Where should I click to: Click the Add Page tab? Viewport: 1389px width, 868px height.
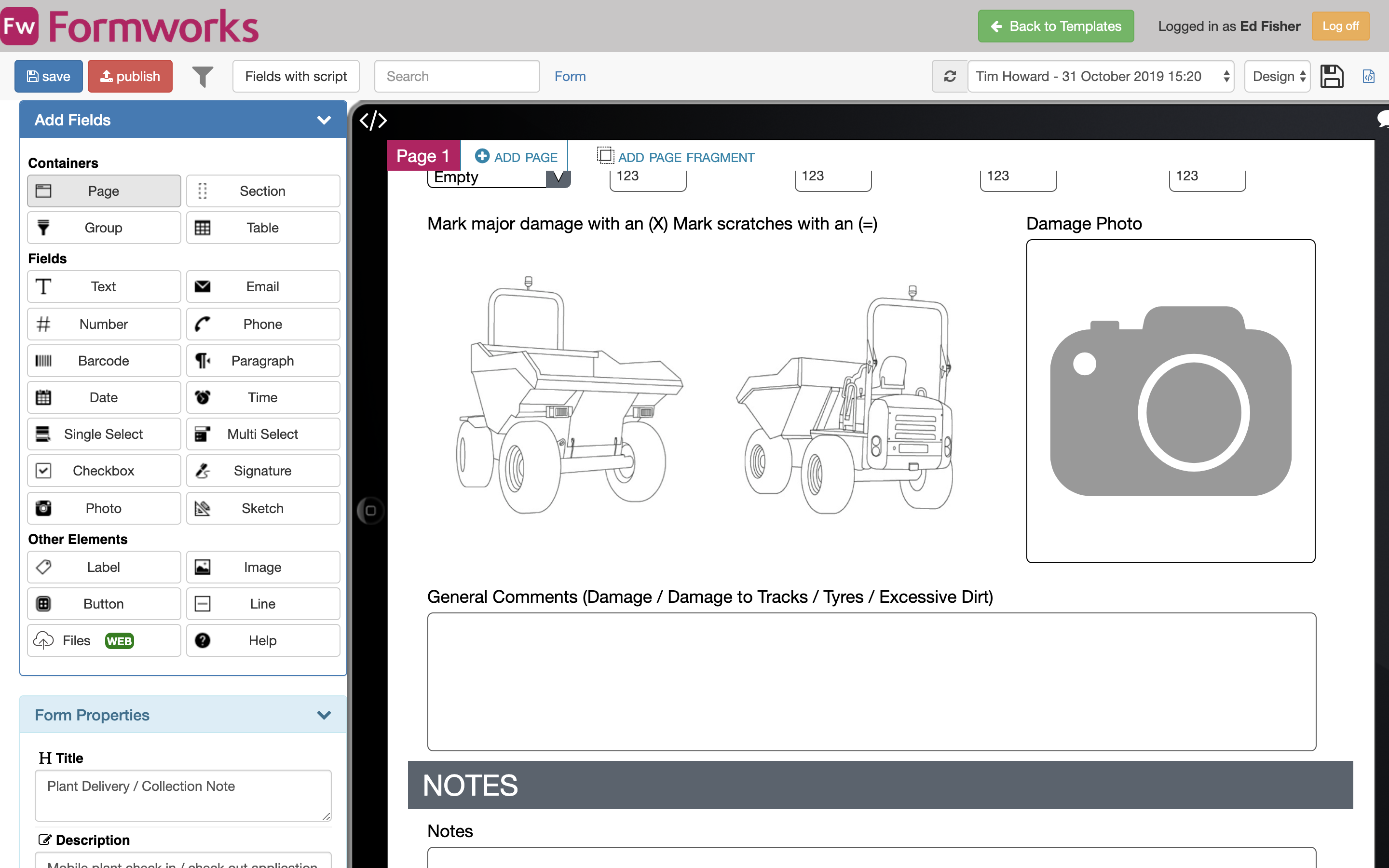516,157
